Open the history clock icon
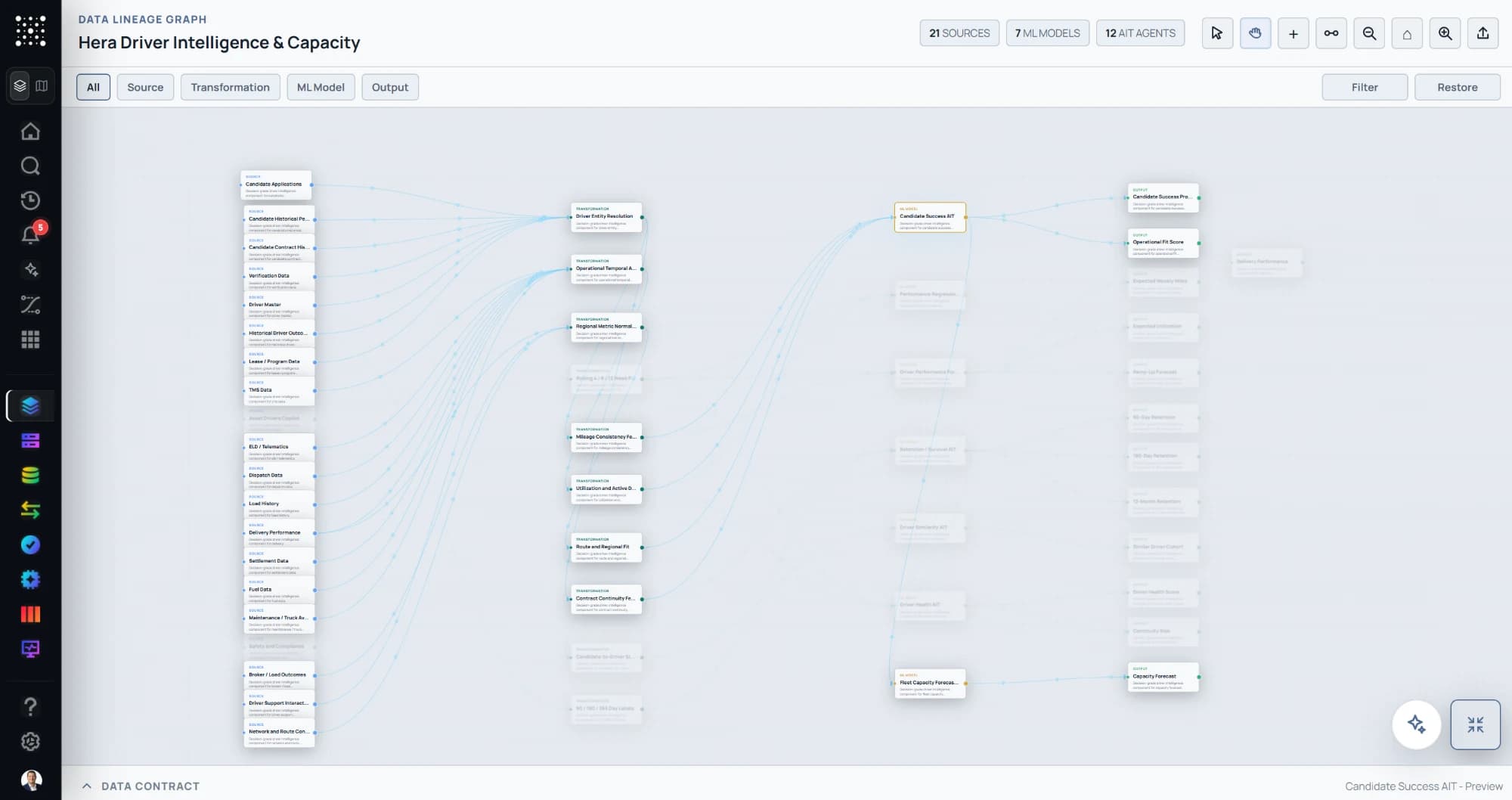Viewport: 1512px width, 800px height. coord(30,200)
